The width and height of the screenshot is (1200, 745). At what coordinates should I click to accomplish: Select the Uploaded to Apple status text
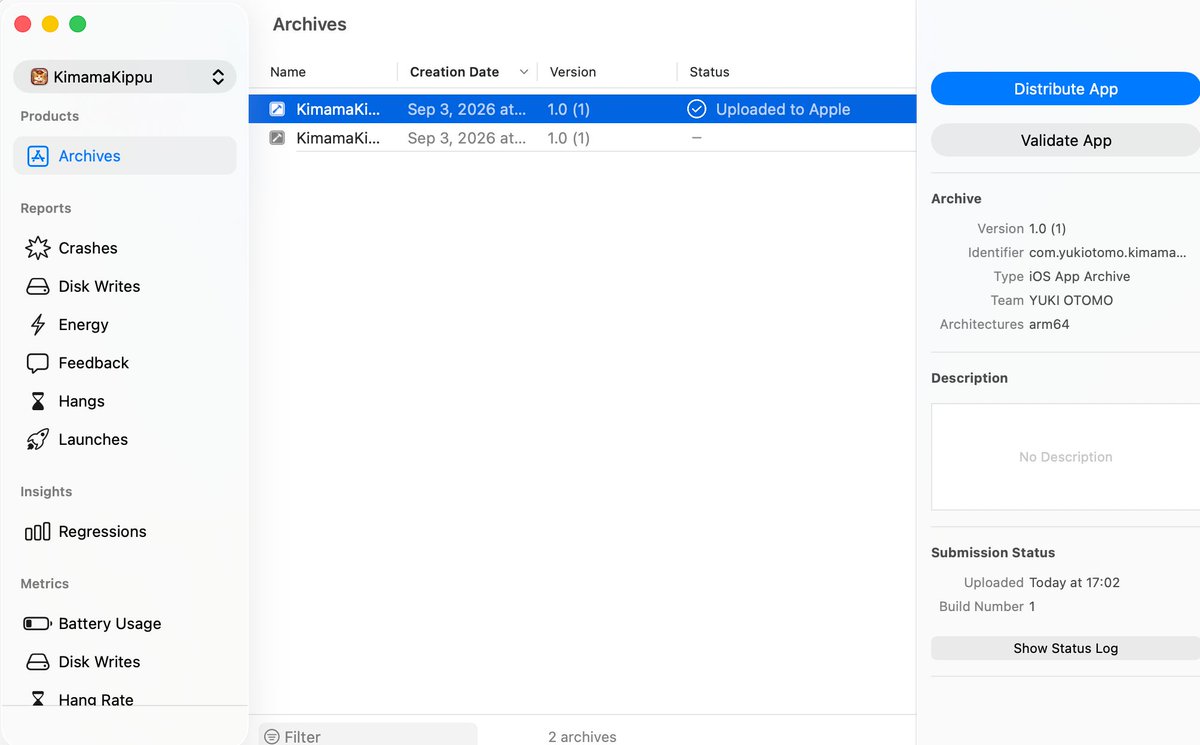tap(783, 110)
